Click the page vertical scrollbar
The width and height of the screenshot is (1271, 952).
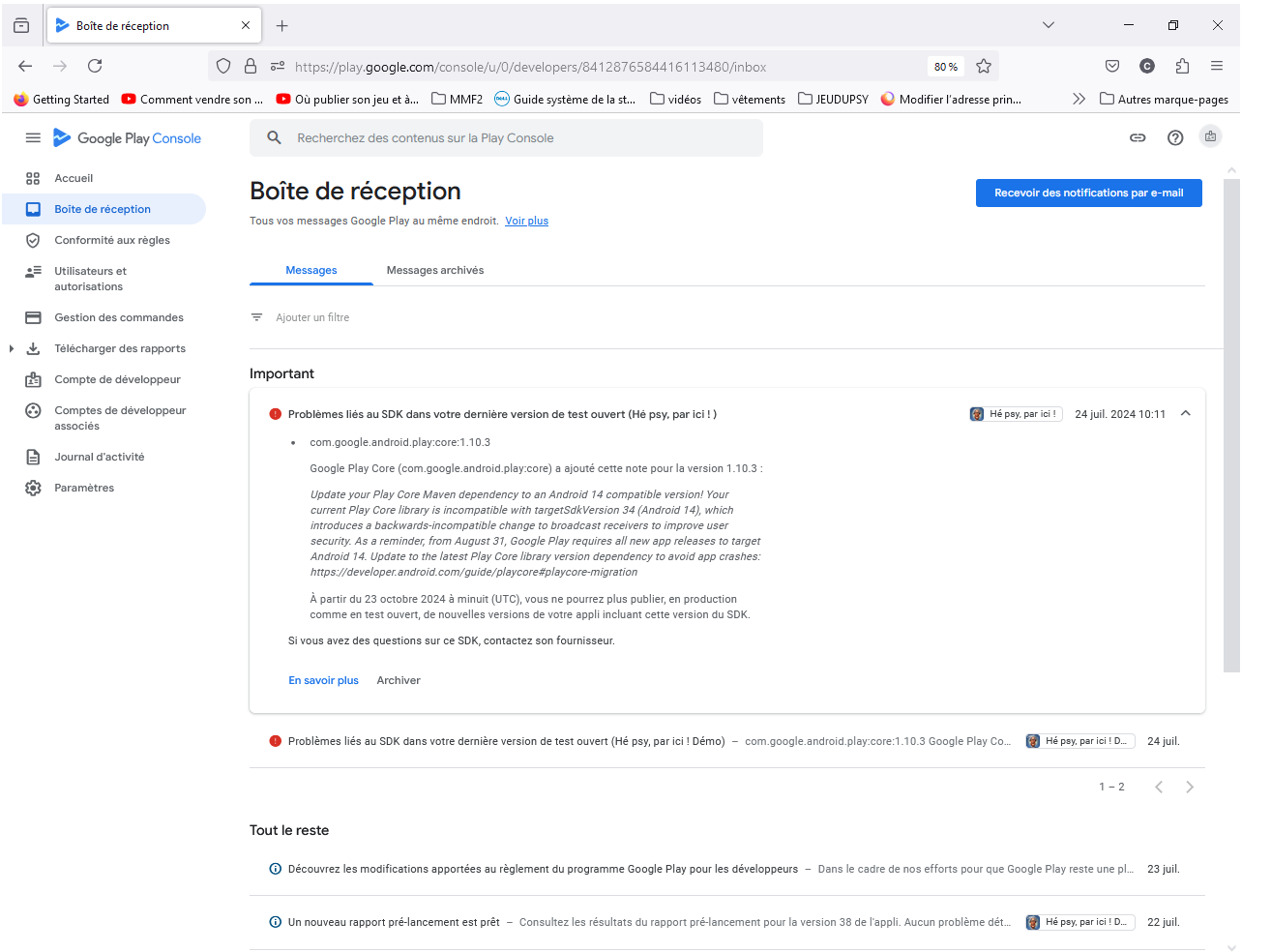pyautogui.click(x=1231, y=426)
